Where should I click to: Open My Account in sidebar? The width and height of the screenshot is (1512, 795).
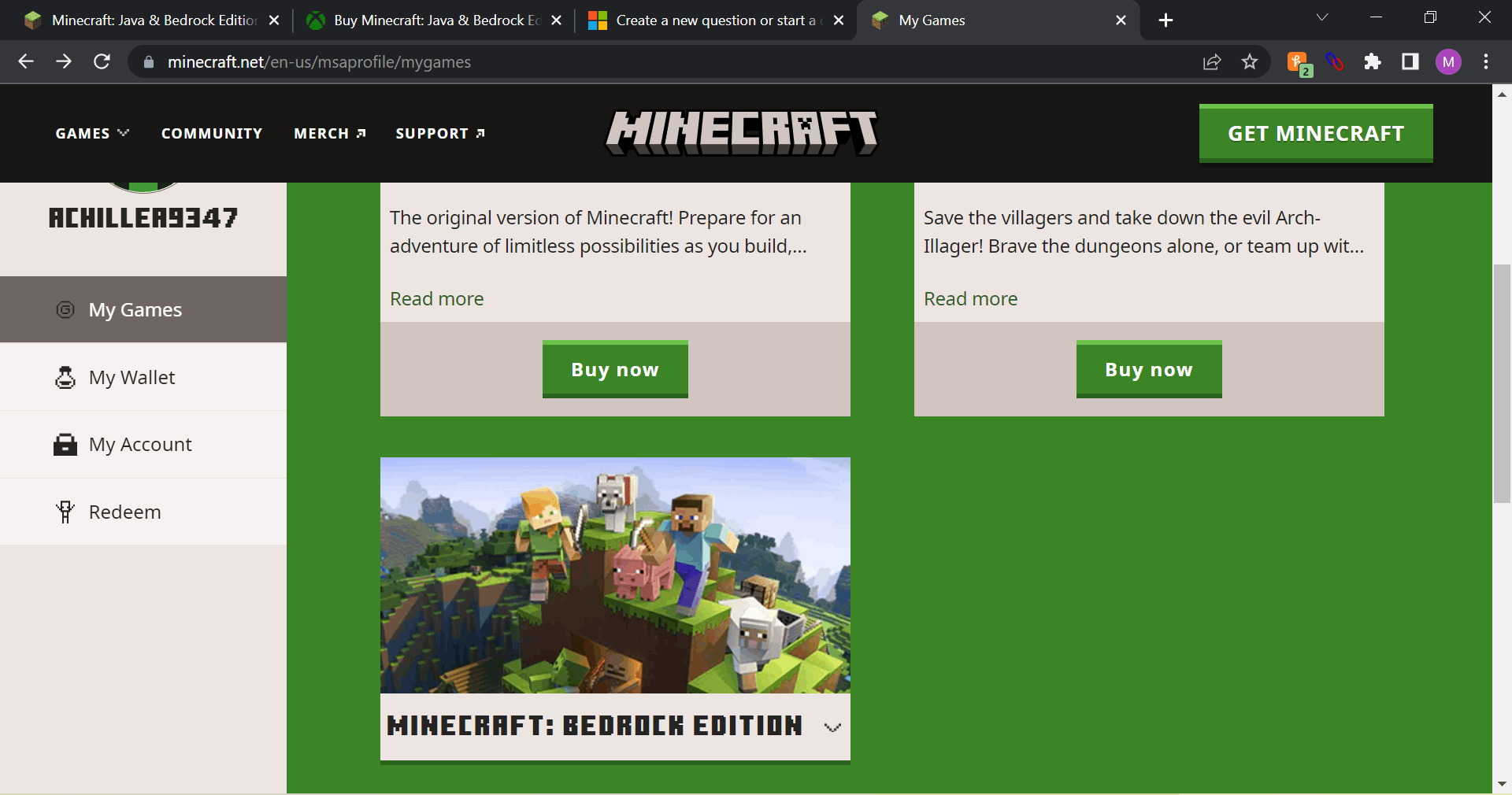pos(143,445)
